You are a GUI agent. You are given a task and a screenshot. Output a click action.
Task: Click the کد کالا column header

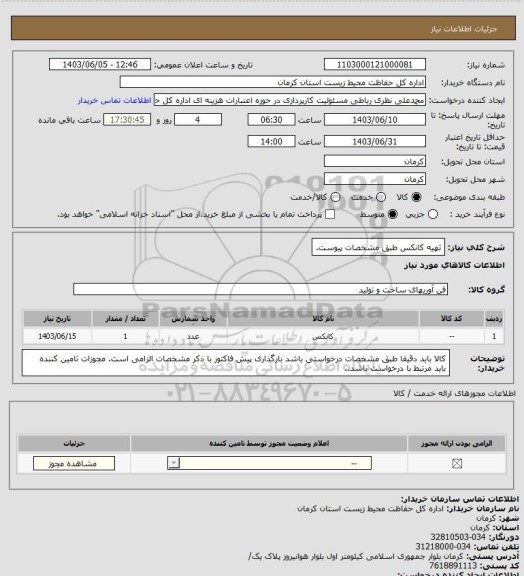pyautogui.click(x=451, y=319)
